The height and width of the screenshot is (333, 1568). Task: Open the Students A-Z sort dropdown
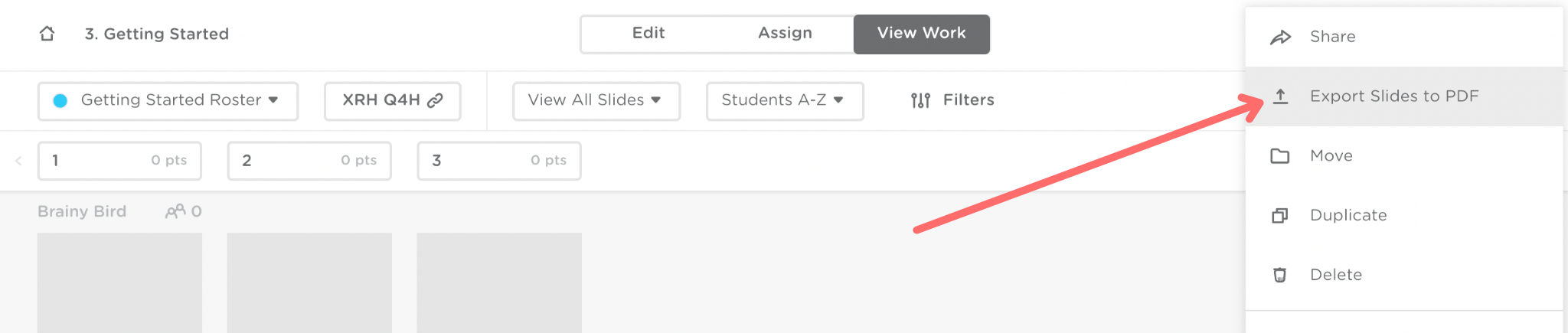pyautogui.click(x=784, y=100)
